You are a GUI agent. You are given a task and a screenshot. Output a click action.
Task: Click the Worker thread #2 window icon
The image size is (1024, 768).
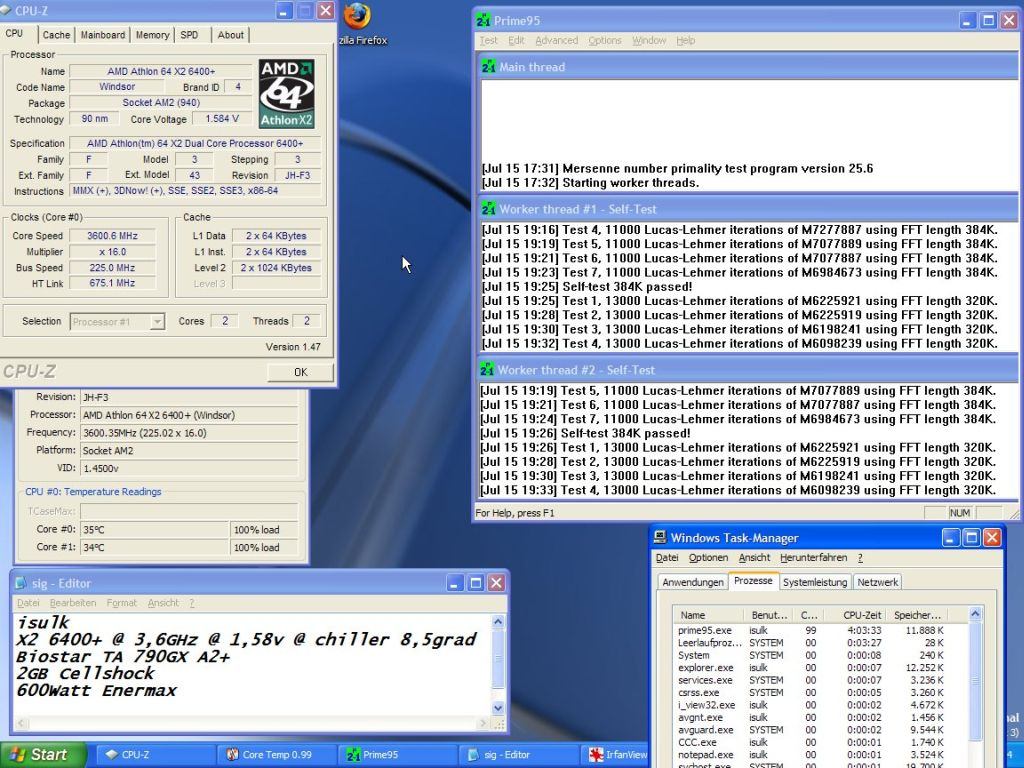[487, 370]
